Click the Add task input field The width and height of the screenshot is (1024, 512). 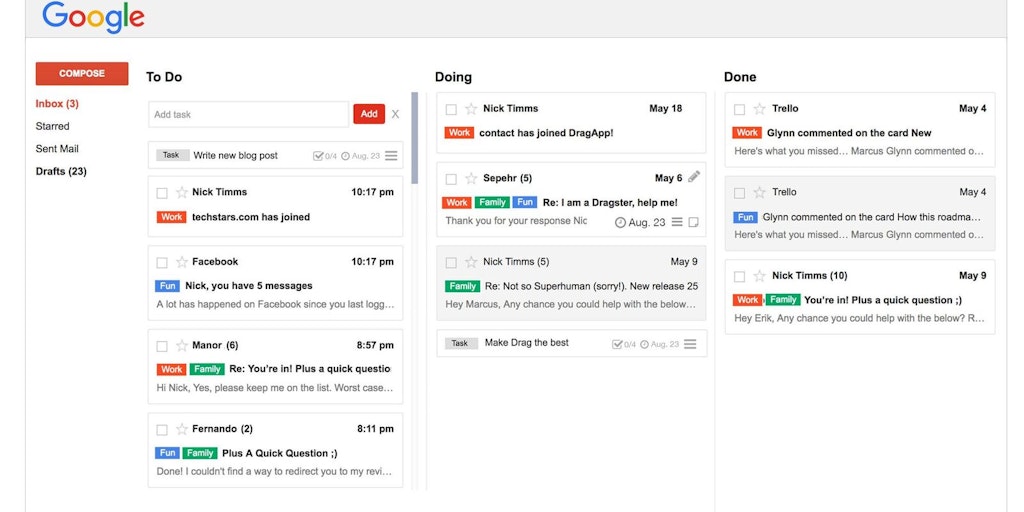click(249, 114)
